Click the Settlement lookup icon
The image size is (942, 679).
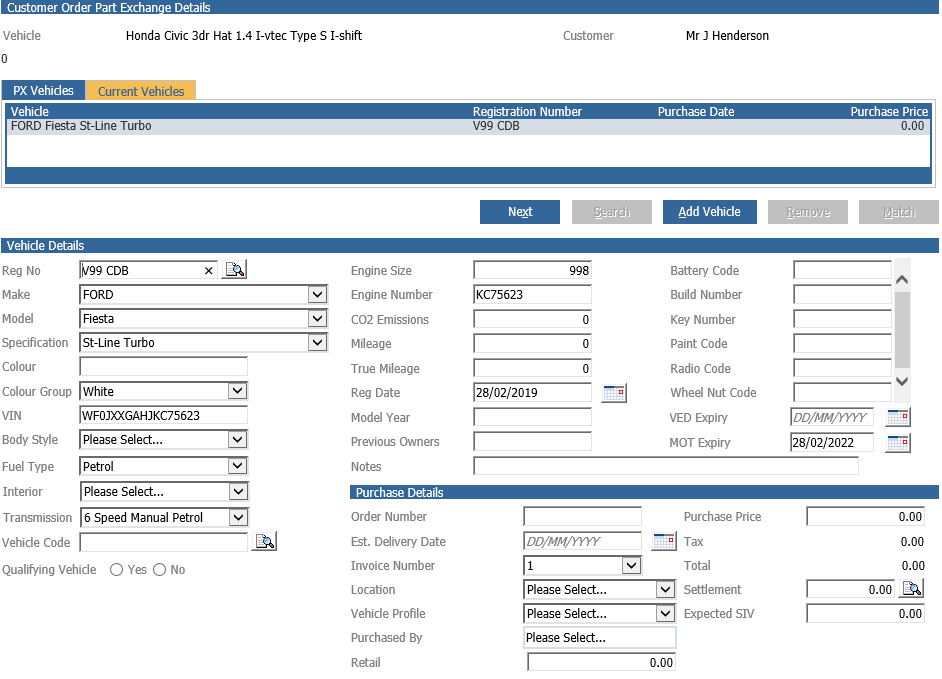911,589
